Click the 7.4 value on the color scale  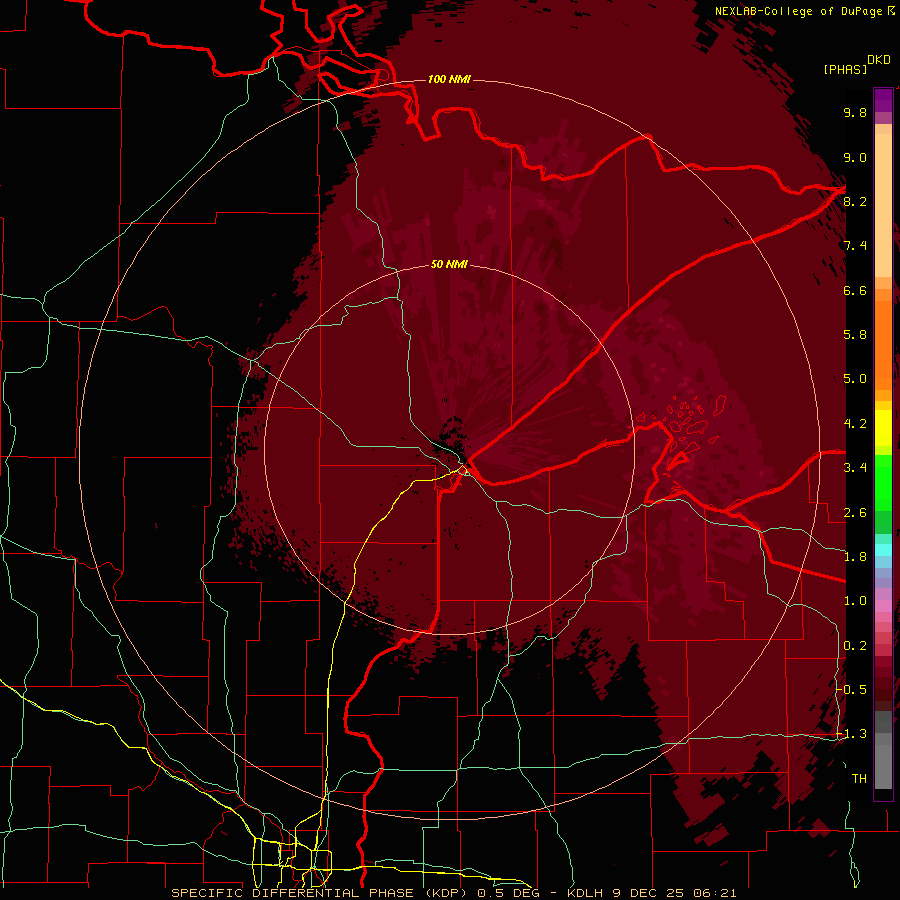click(x=855, y=246)
